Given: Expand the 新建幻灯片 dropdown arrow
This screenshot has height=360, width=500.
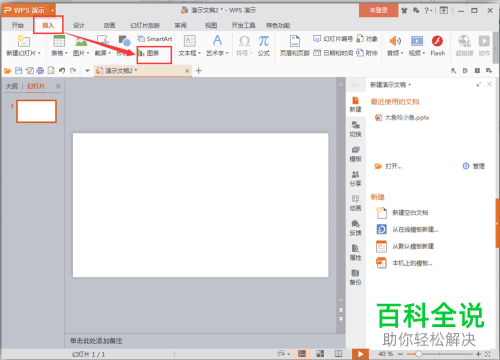Looking at the screenshot, I should pos(39,53).
